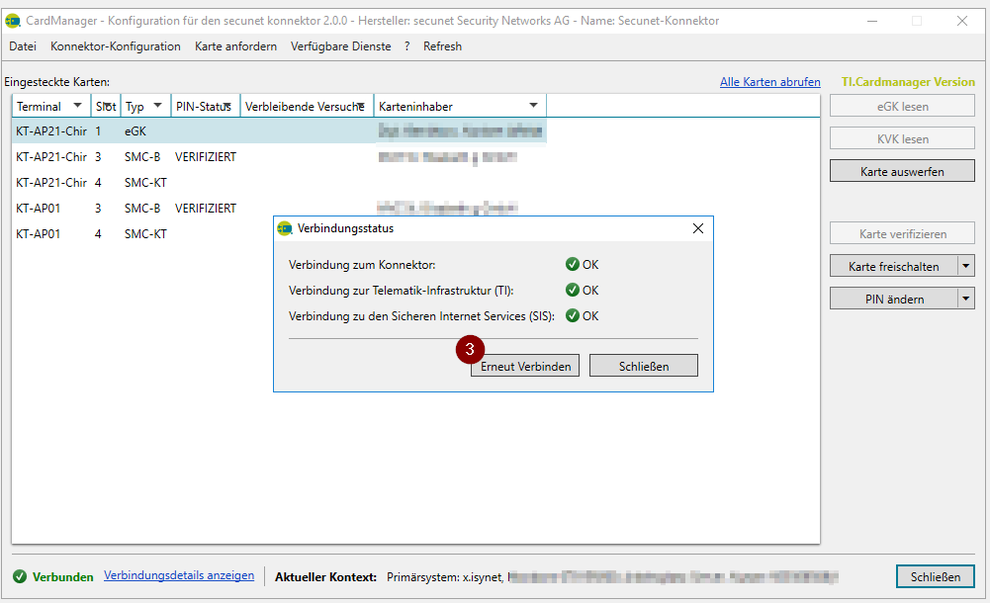Expand the Karte freischalten dropdown arrow

pos(966,266)
